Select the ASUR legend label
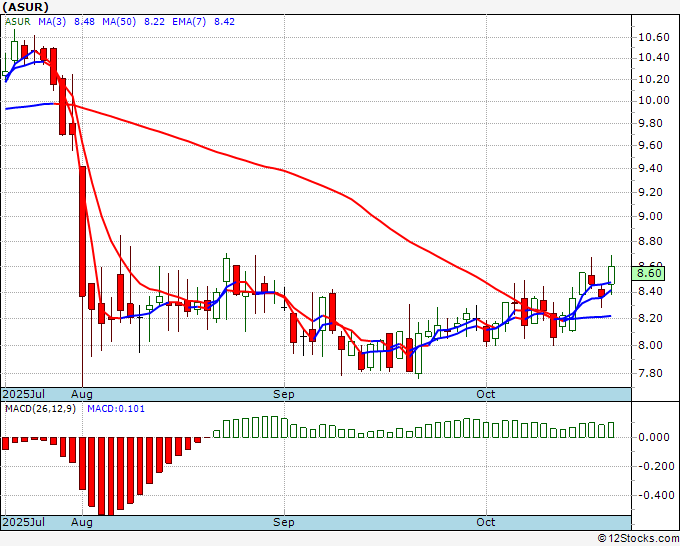The width and height of the screenshot is (680, 546). pos(18,22)
